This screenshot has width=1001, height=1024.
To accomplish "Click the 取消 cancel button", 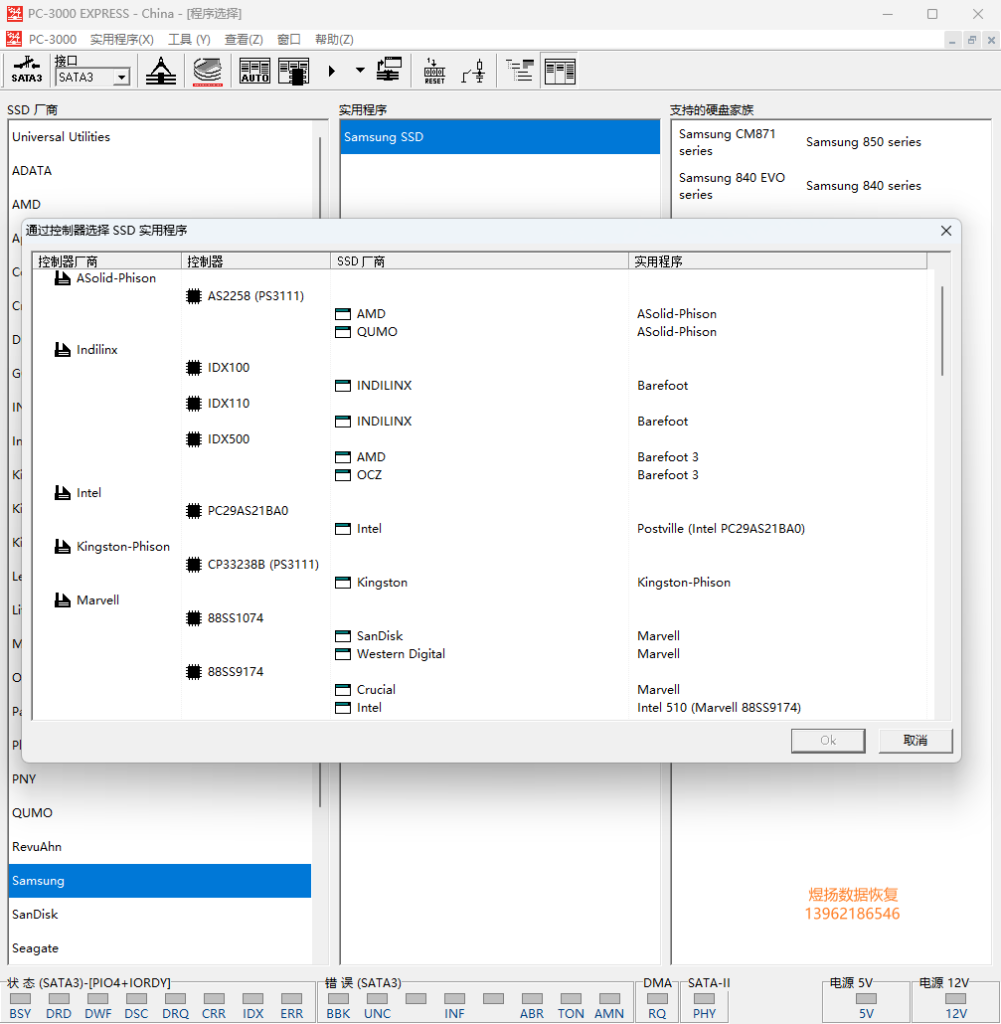I will pyautogui.click(x=915, y=741).
